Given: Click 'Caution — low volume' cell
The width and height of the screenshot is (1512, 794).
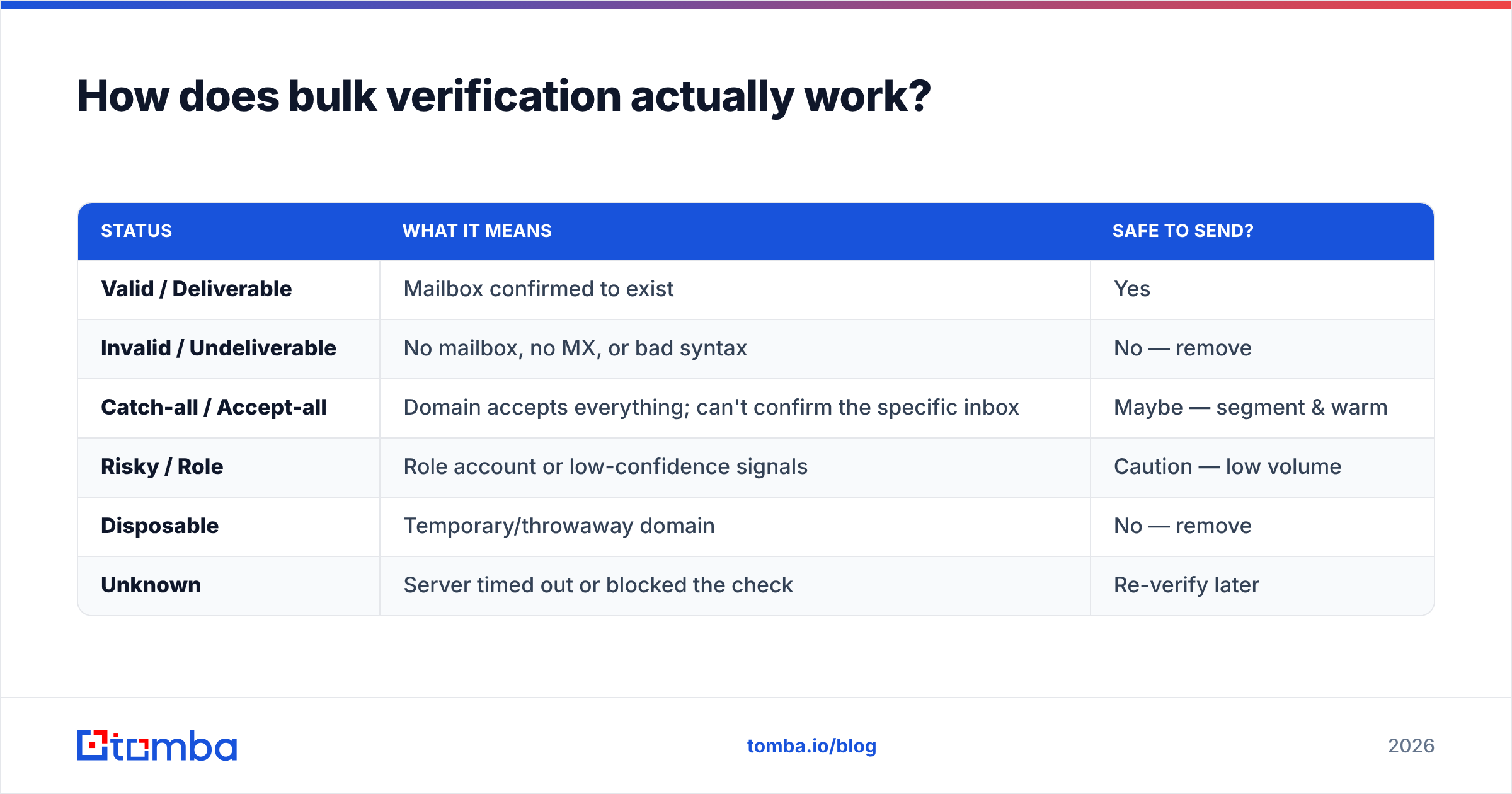Looking at the screenshot, I should click(x=1262, y=467).
